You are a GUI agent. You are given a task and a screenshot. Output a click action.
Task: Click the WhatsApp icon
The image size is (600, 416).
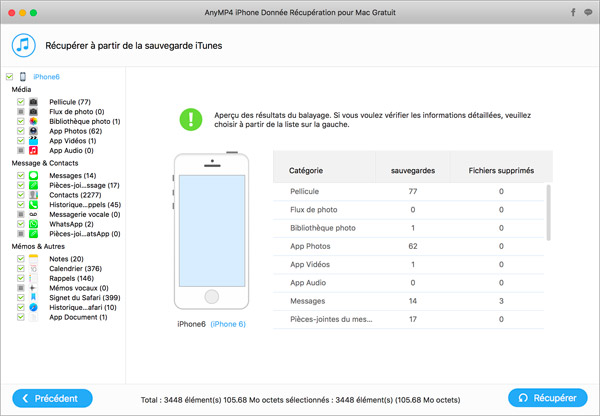coord(33,224)
